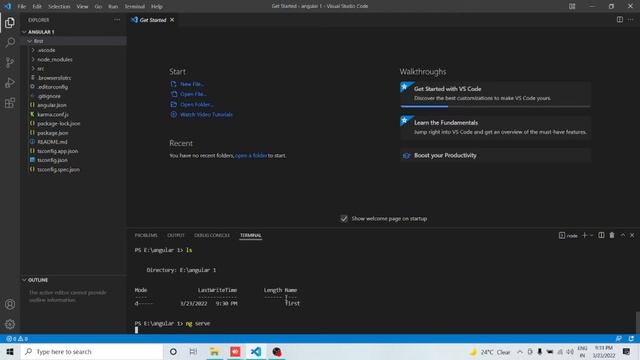The width and height of the screenshot is (640, 360).
Task: Open the Explorer view in activity bar
Action: pyautogui.click(x=10, y=22)
